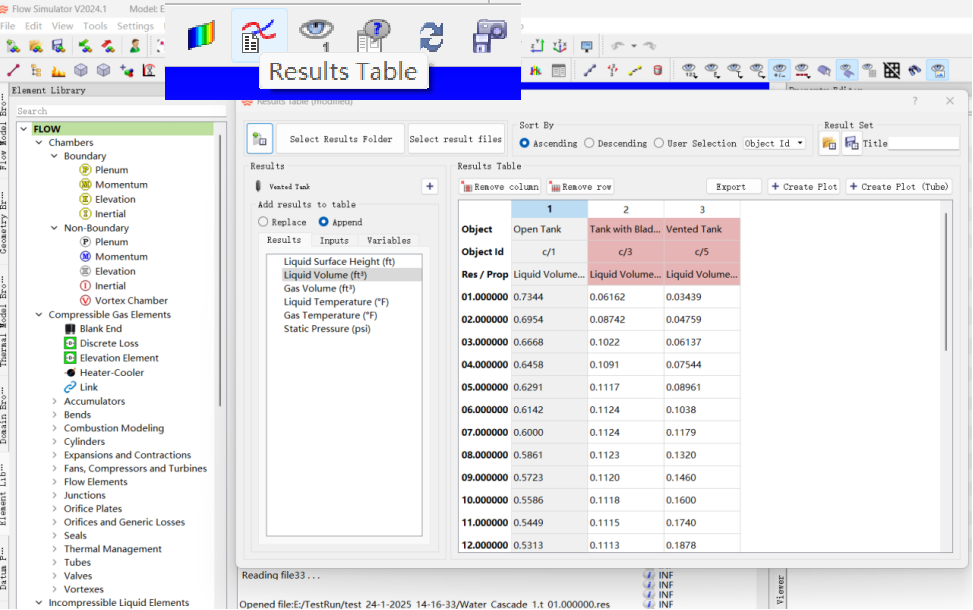The width and height of the screenshot is (973, 610).
Task: Click the floppy disk save screenshot icon
Action: (489, 36)
